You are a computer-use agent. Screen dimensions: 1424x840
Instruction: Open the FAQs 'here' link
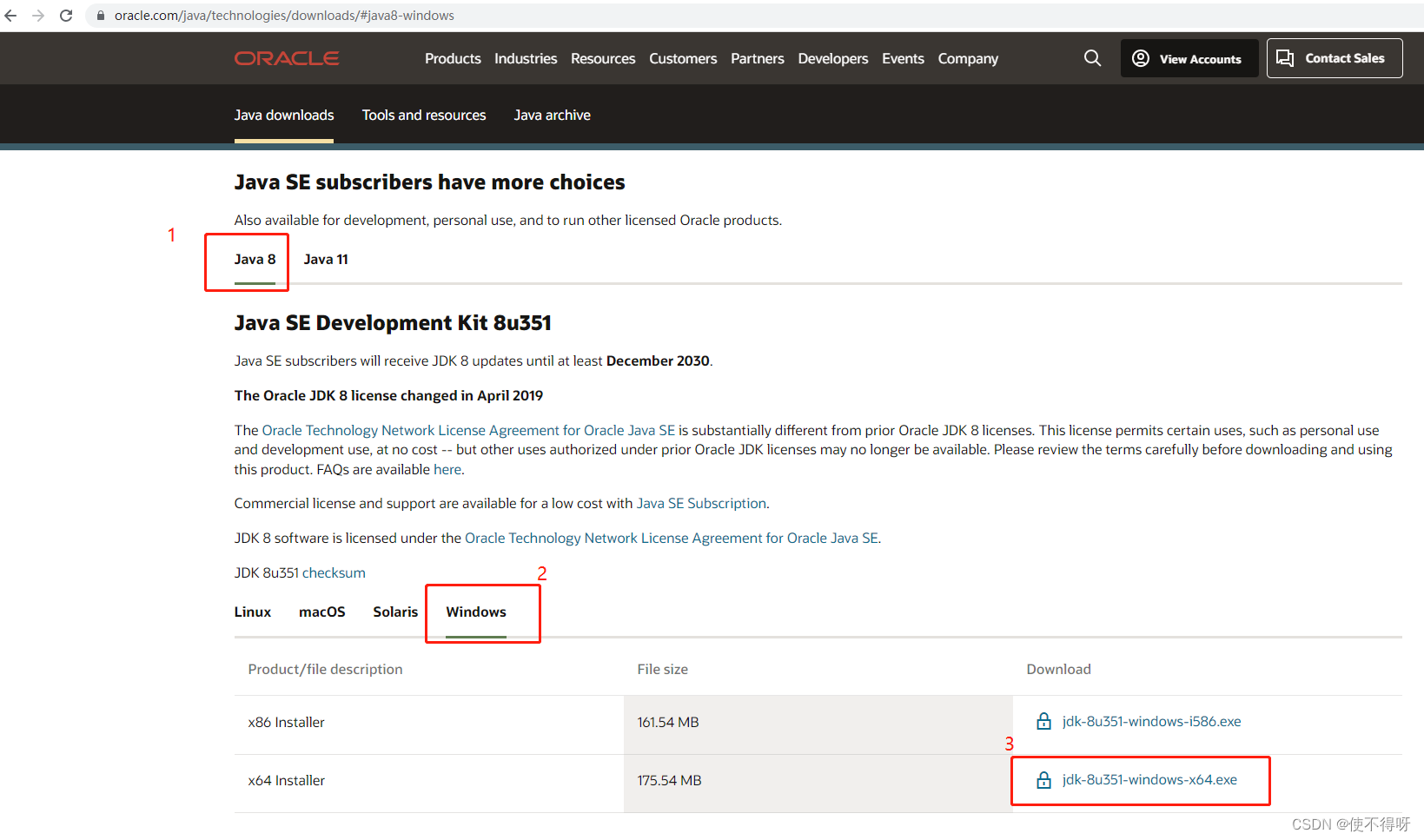447,469
